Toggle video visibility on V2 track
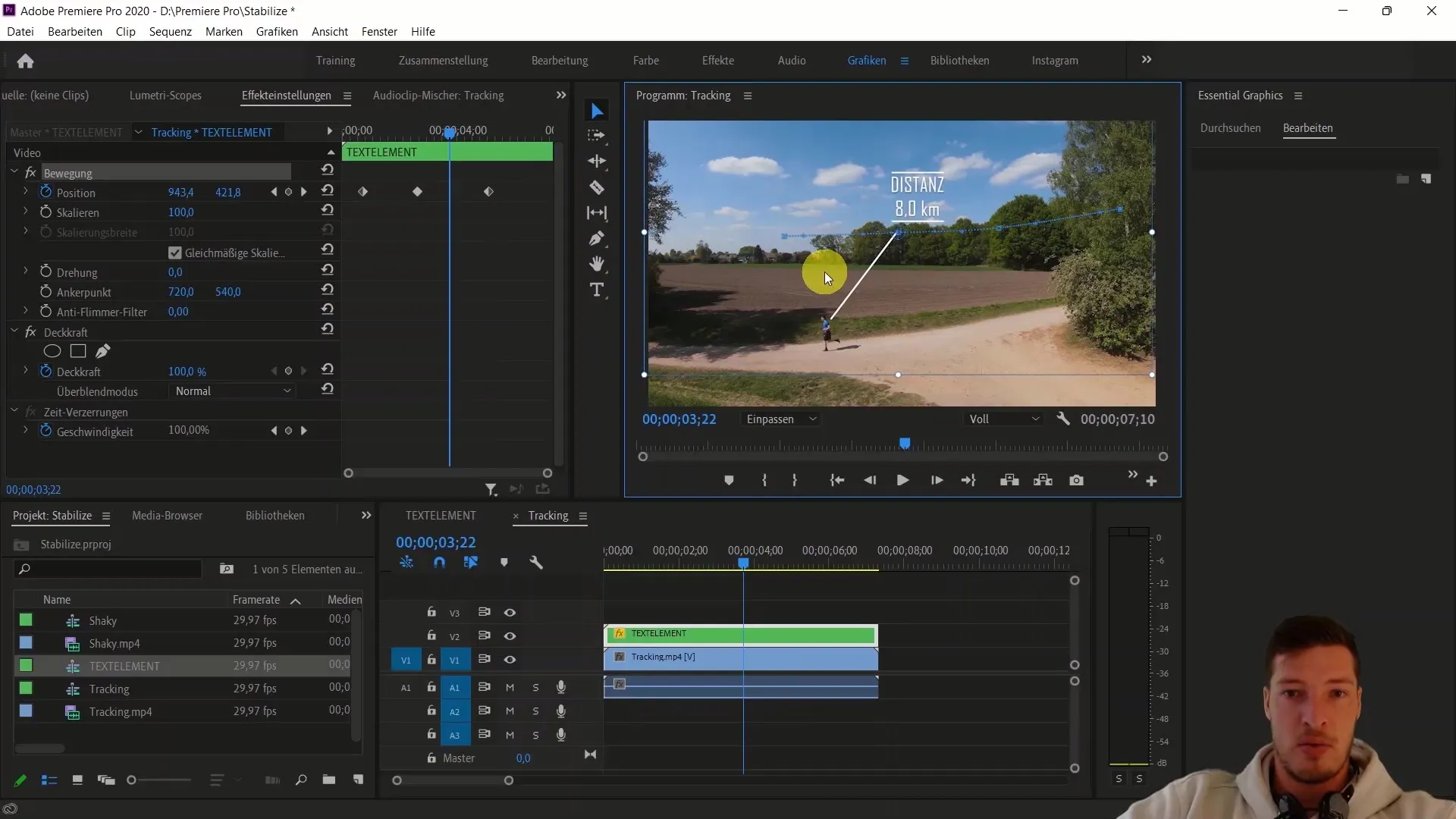 [x=511, y=635]
